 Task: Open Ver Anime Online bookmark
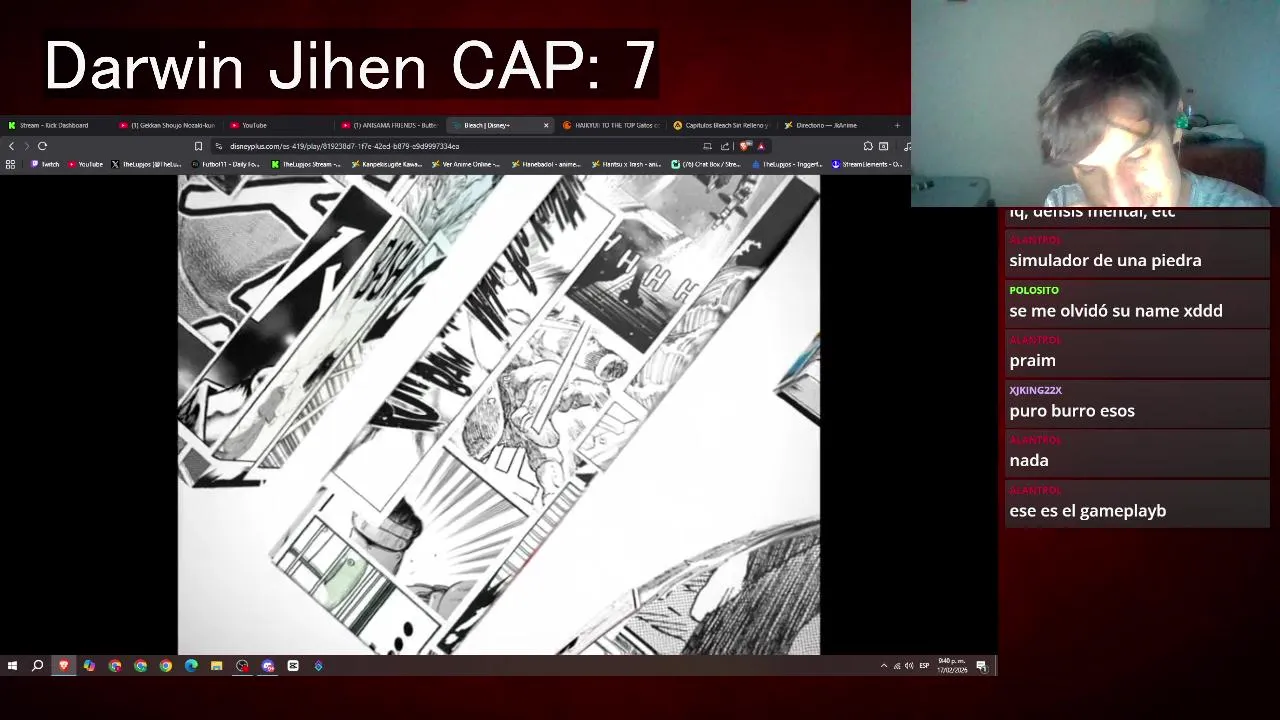[466, 164]
